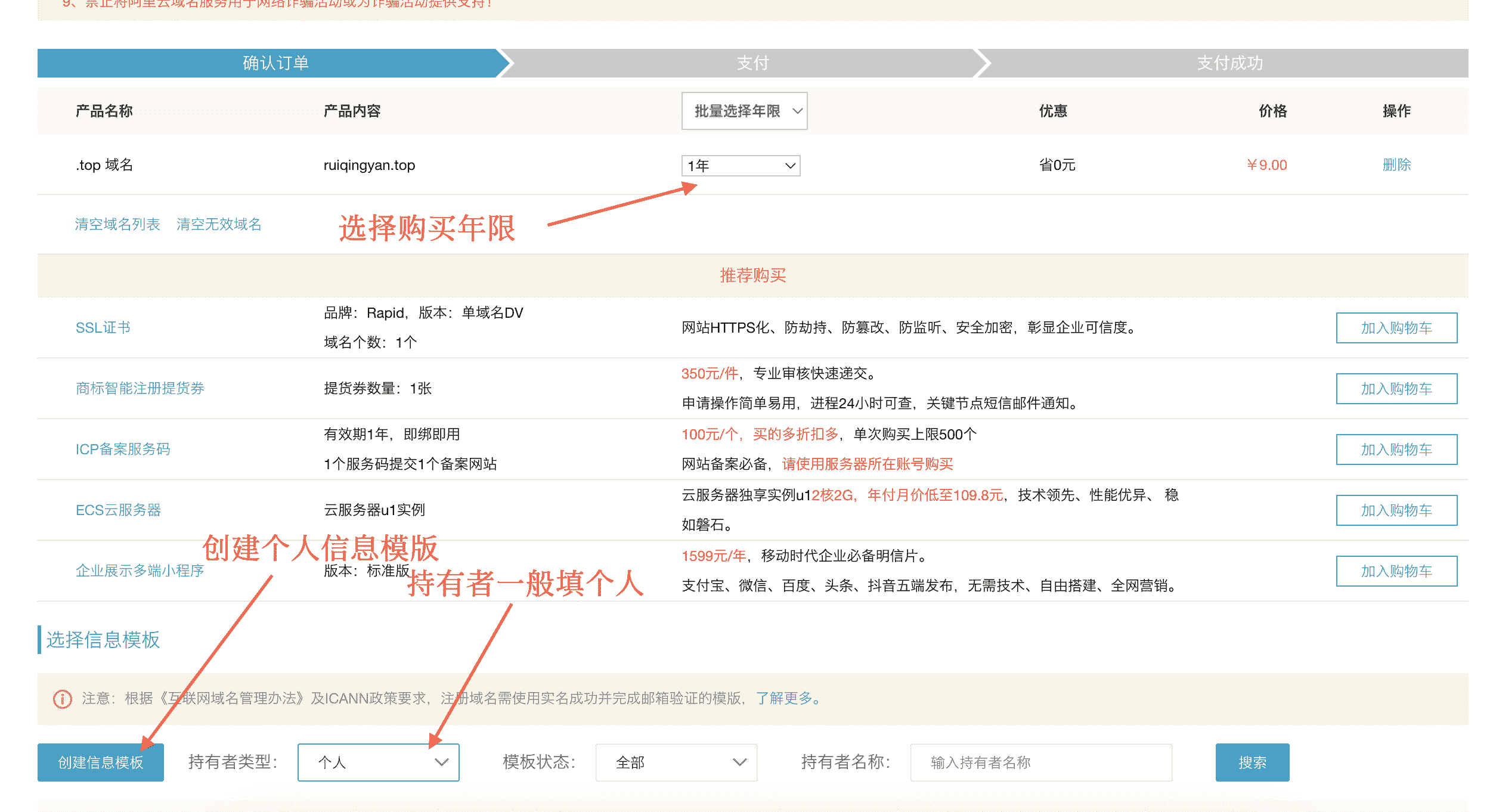Expand the 模板状态 全部 dropdown
The height and width of the screenshot is (812, 1493).
[x=676, y=762]
